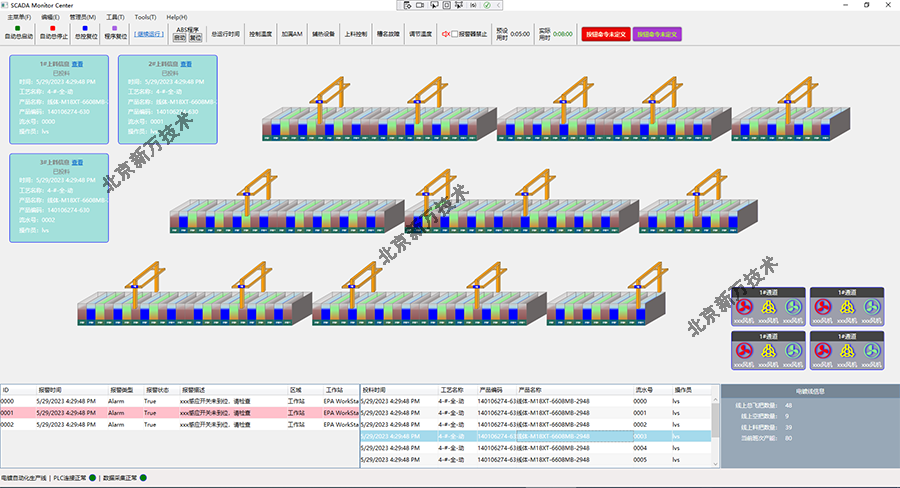Click the 控制温度 toolbar item
The height and width of the screenshot is (488, 900).
pyautogui.click(x=261, y=34)
